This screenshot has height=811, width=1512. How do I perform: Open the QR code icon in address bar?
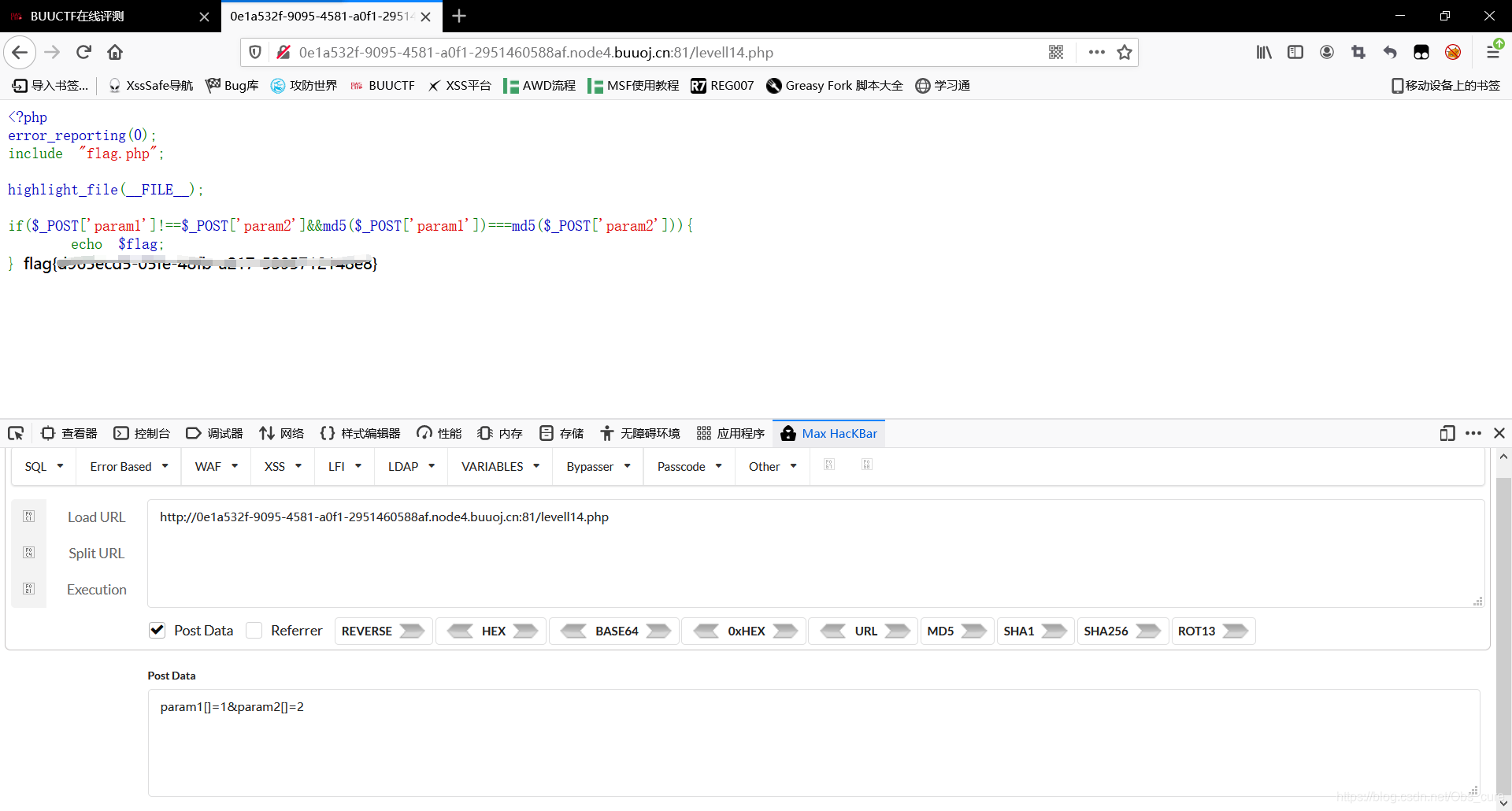(1056, 52)
